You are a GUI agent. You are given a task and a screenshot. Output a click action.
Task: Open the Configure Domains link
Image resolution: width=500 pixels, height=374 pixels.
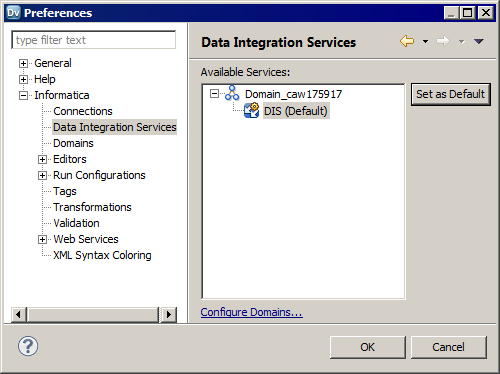click(252, 312)
